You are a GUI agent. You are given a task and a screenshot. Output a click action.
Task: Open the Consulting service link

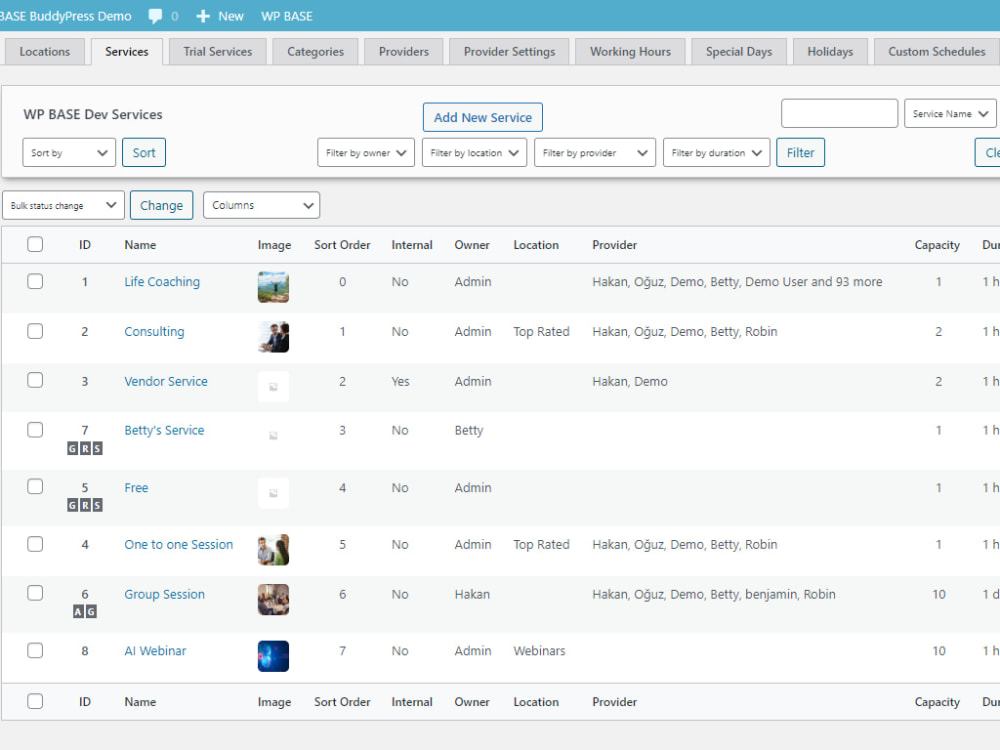tap(154, 332)
